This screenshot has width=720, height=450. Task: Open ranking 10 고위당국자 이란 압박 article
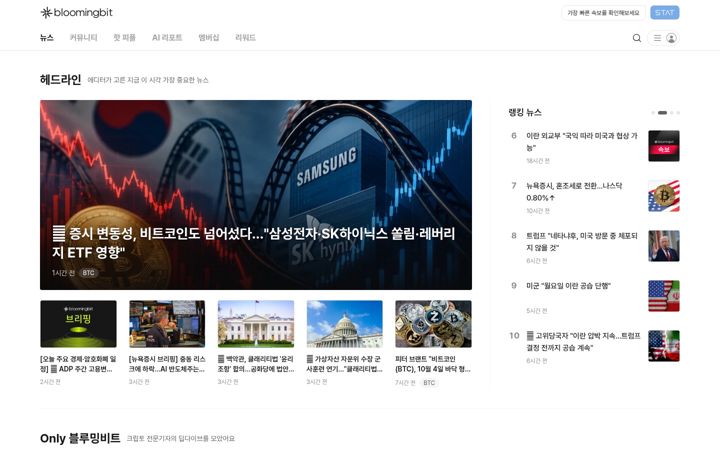pos(583,342)
